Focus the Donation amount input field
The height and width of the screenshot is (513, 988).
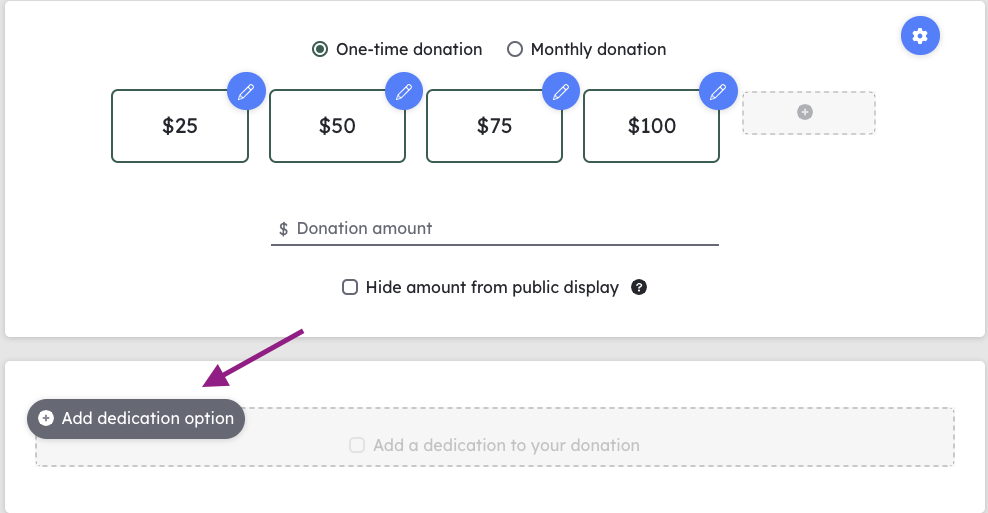[495, 229]
